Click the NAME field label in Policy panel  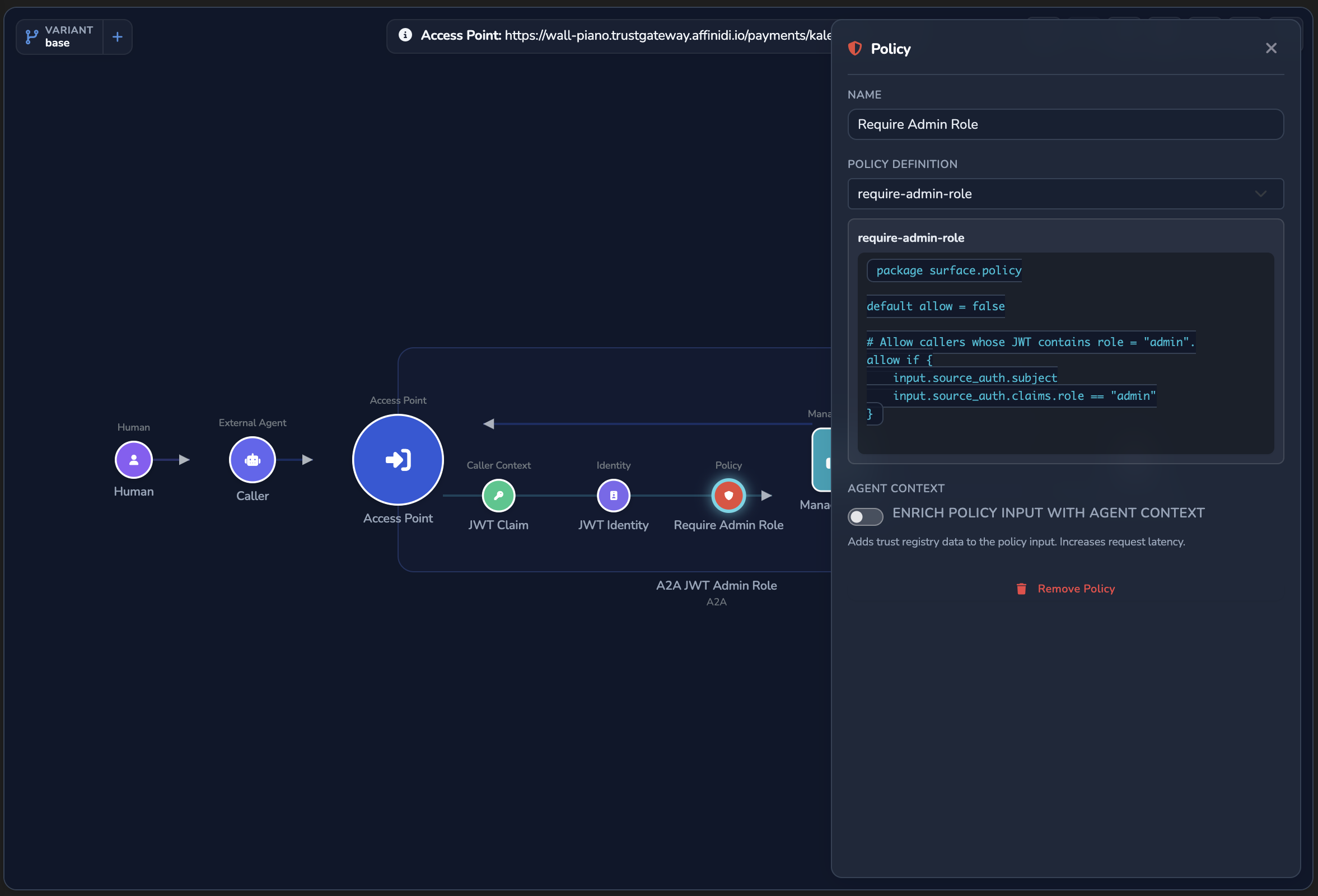click(864, 95)
